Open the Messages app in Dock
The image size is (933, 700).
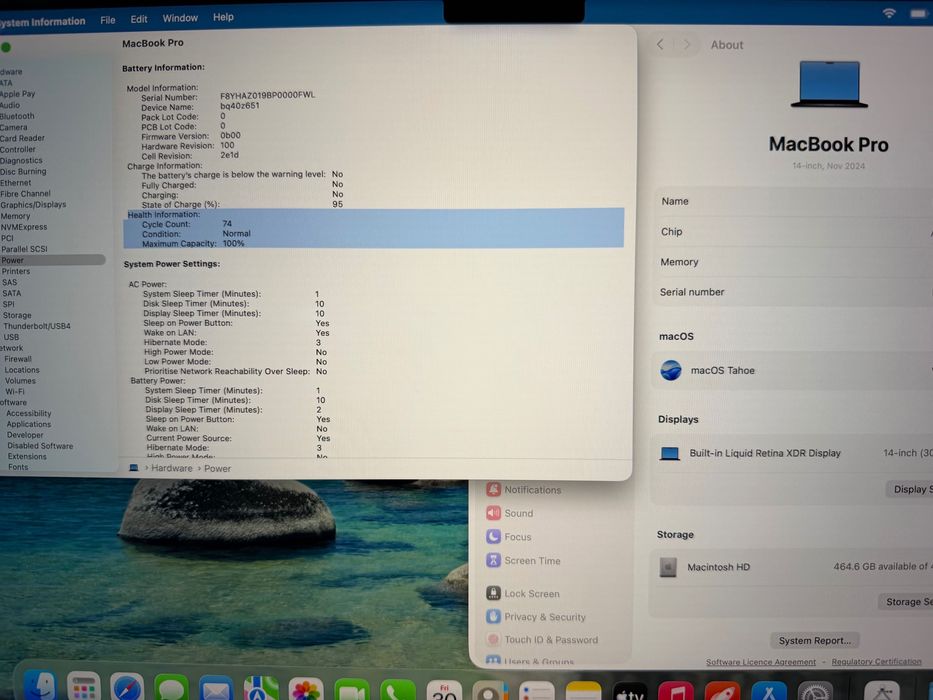click(171, 688)
